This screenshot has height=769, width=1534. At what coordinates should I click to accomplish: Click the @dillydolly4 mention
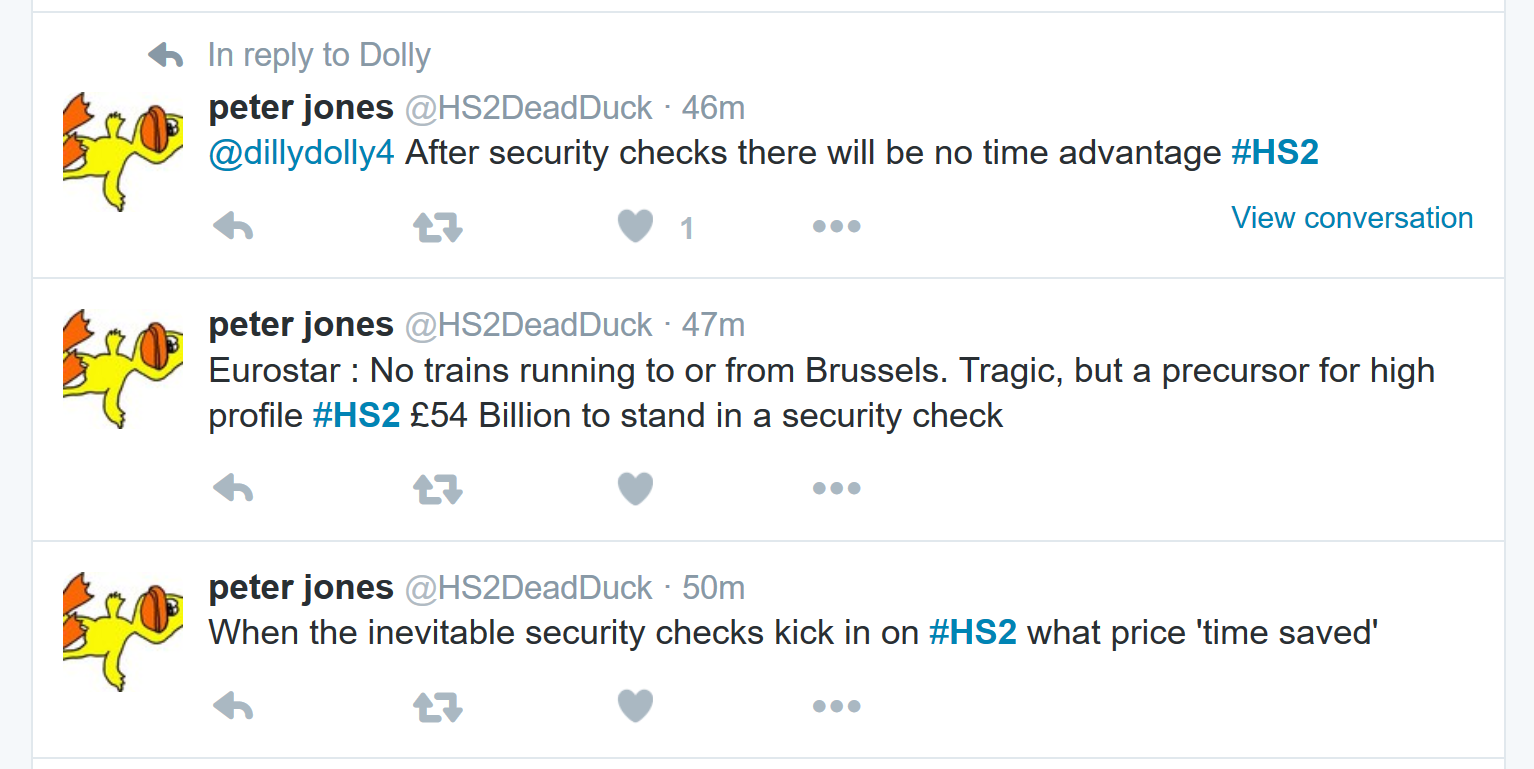[x=301, y=153]
